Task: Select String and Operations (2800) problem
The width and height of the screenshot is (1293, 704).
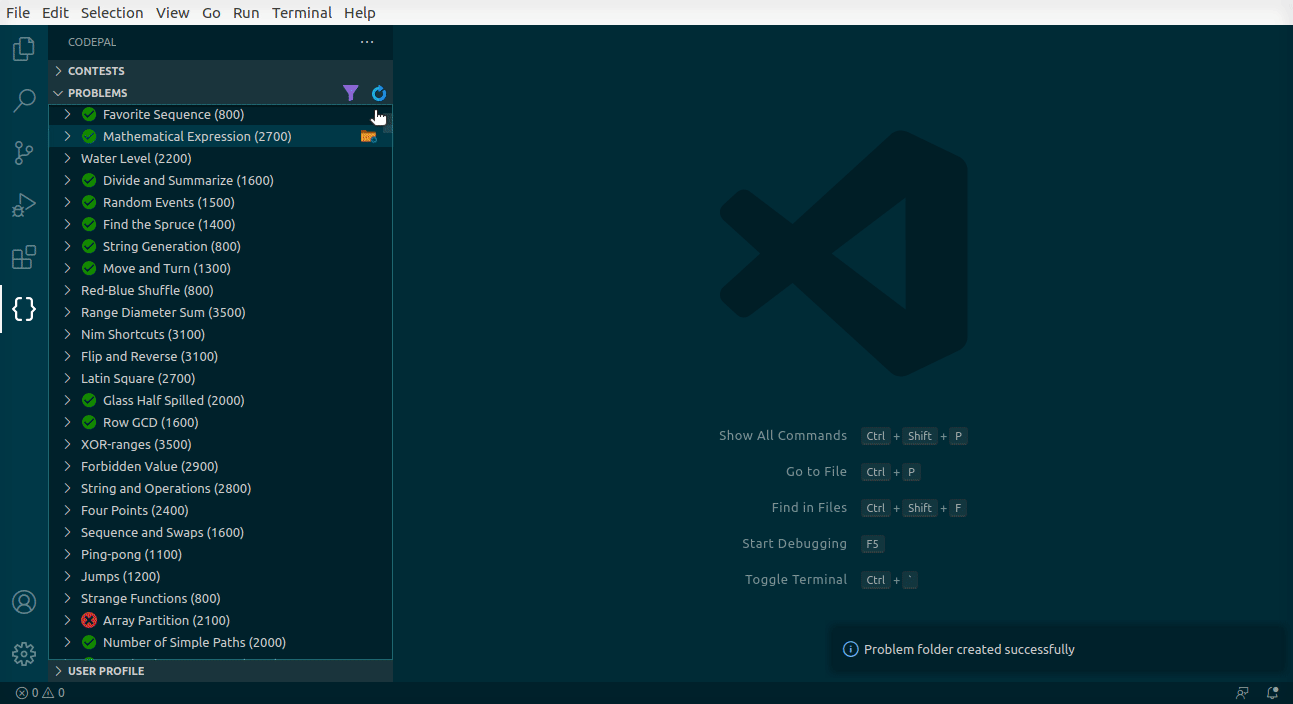Action: pyautogui.click(x=220, y=488)
